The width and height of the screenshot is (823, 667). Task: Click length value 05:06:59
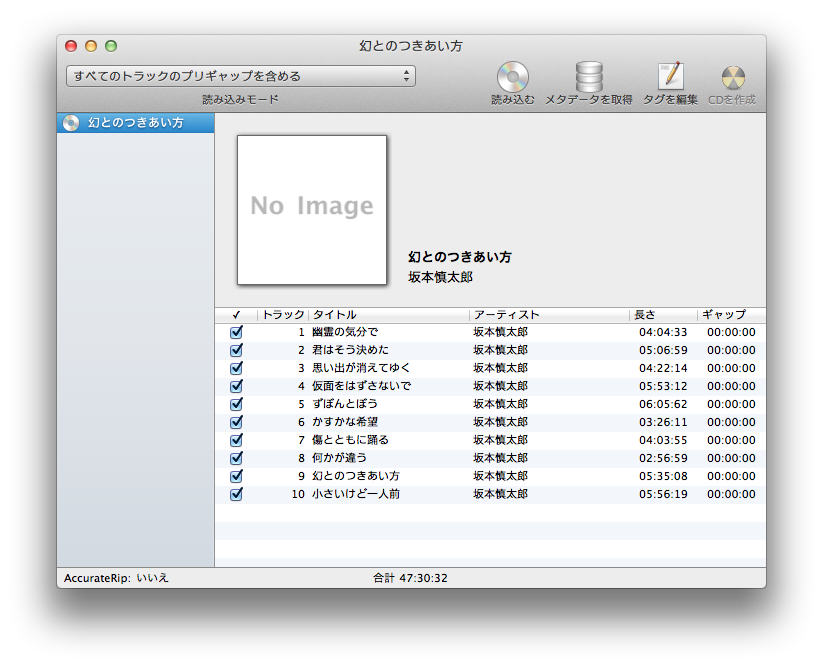click(663, 350)
